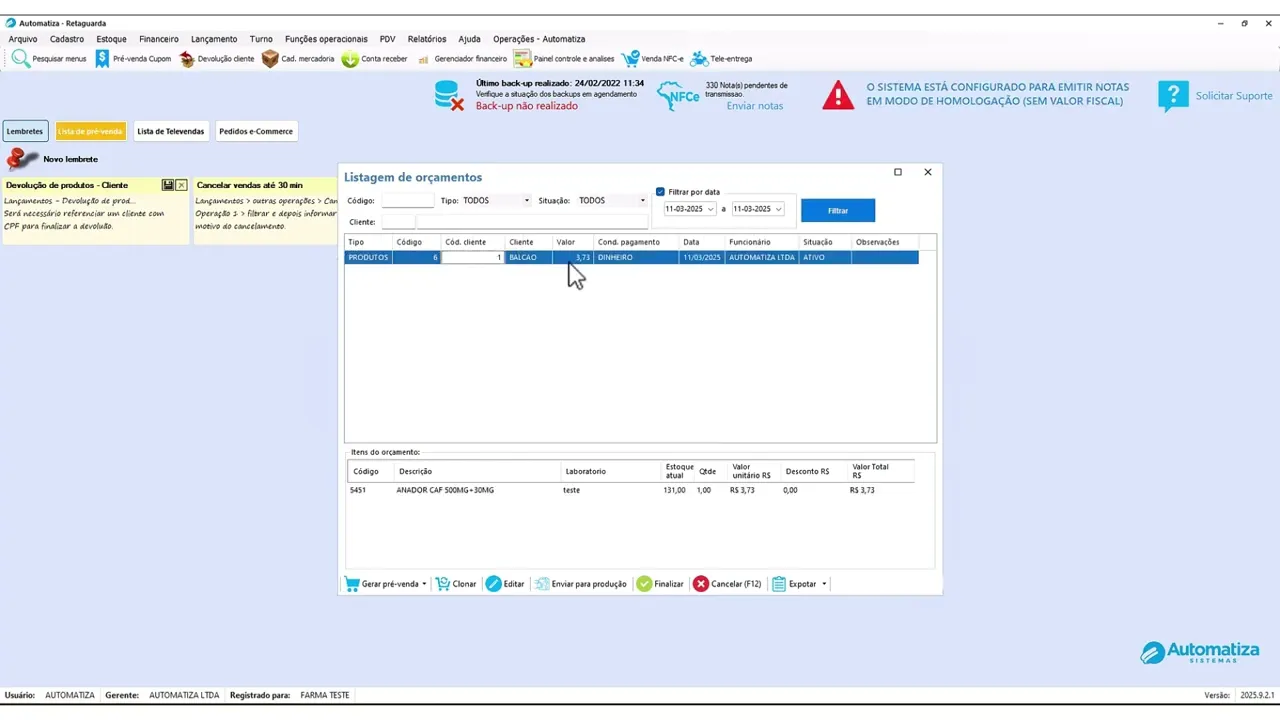Clone the selected orçamento
1280x720 pixels.
click(x=456, y=584)
